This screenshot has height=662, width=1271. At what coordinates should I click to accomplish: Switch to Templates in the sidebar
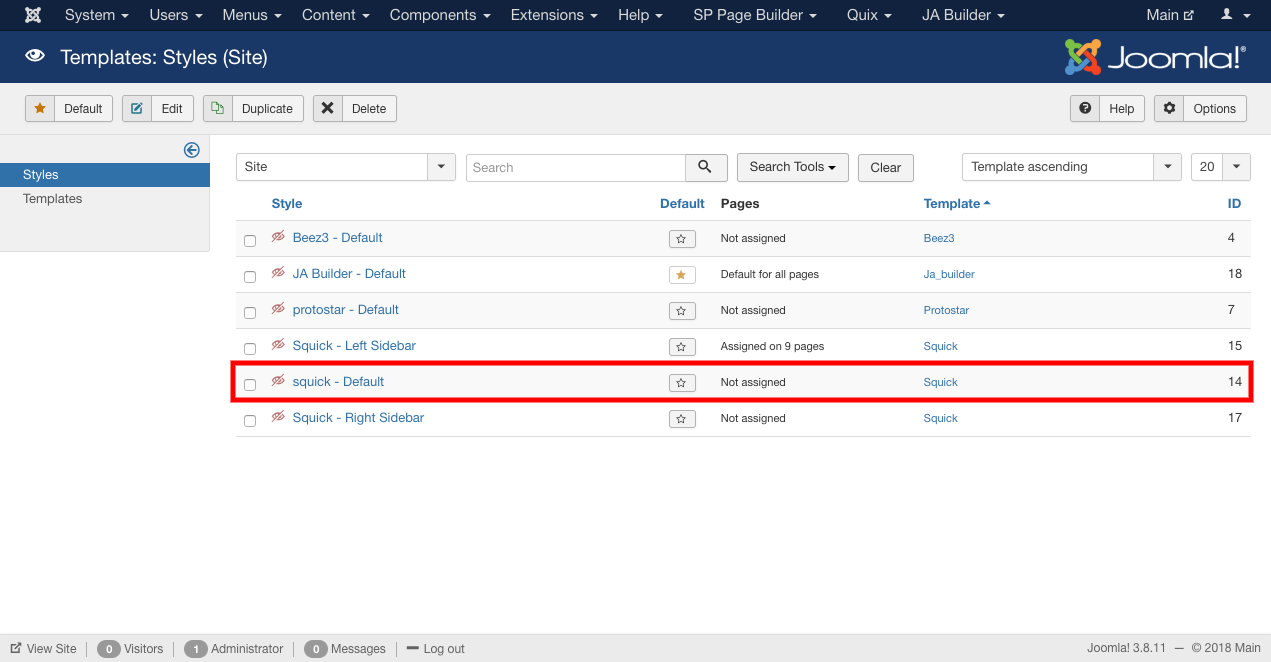click(53, 199)
